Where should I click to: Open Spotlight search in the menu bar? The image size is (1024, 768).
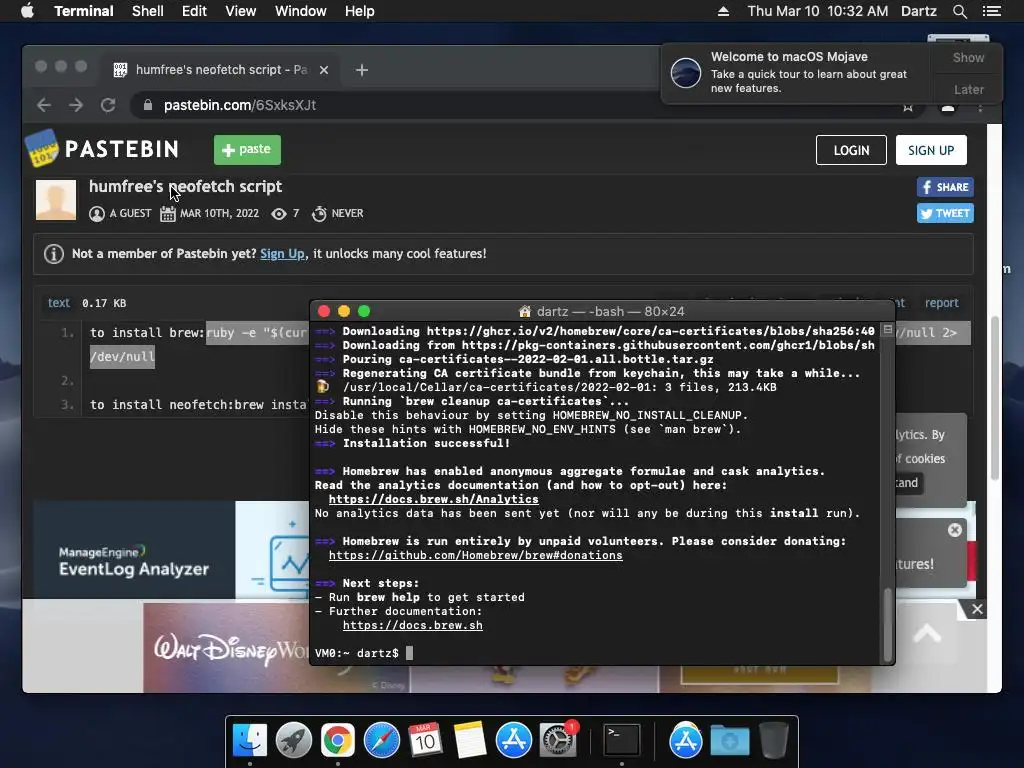(959, 11)
